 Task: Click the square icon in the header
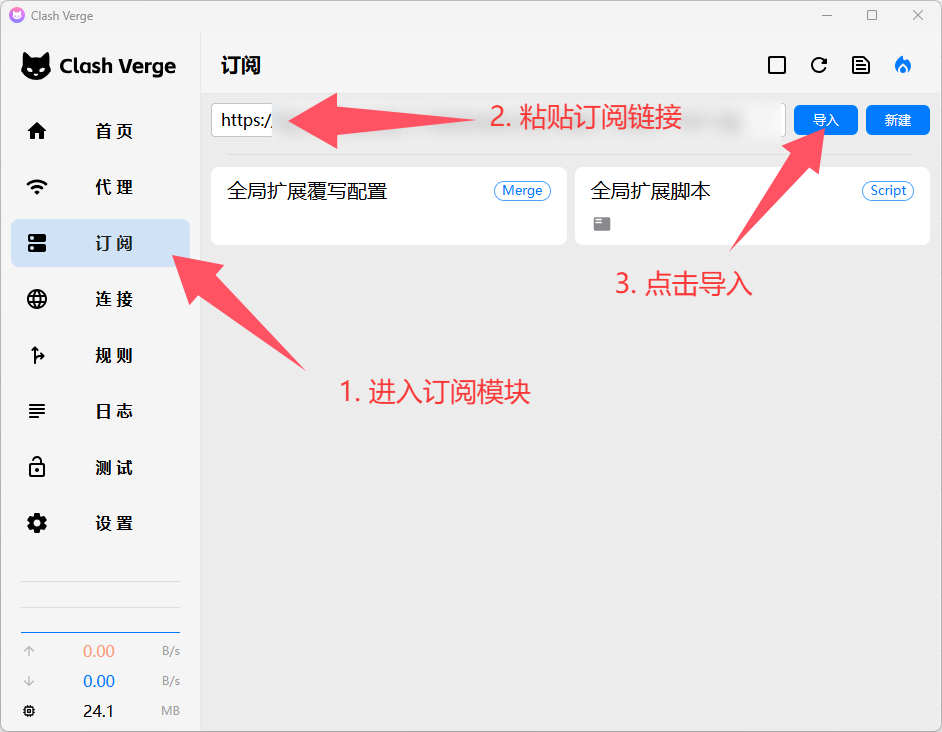click(x=777, y=65)
